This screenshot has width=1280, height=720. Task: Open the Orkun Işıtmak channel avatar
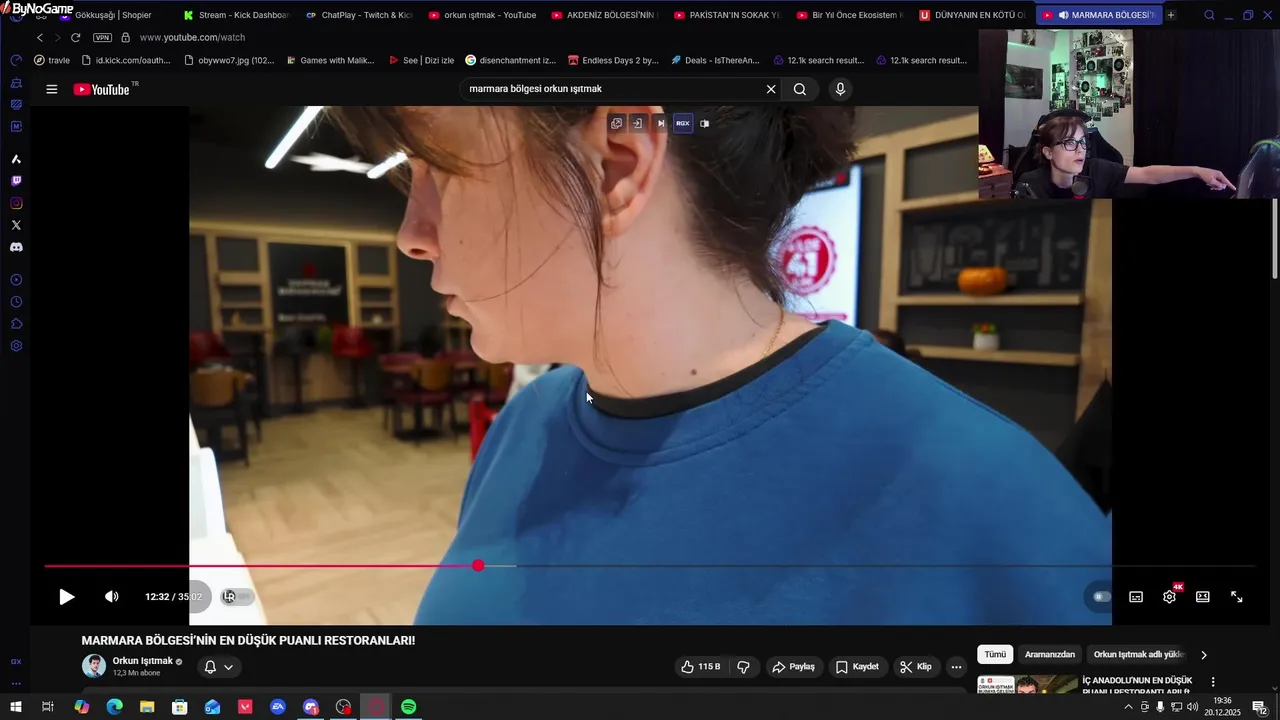click(x=94, y=666)
